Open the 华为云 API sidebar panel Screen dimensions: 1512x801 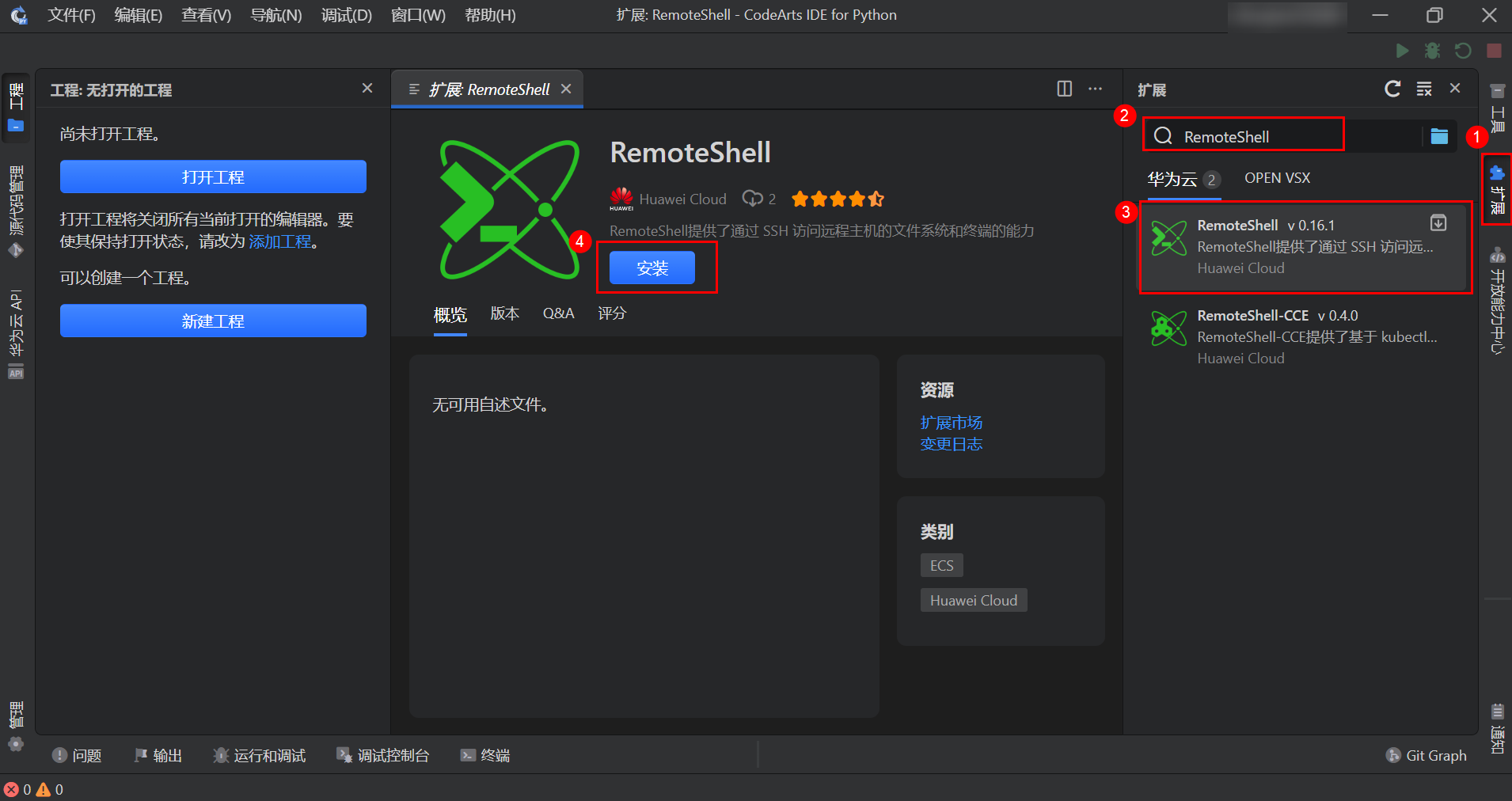coord(16,333)
